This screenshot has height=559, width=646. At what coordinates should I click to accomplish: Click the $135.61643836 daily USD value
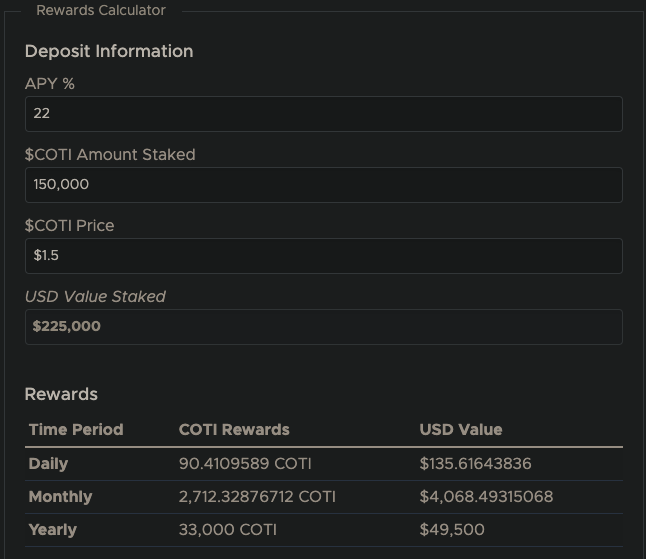point(475,464)
